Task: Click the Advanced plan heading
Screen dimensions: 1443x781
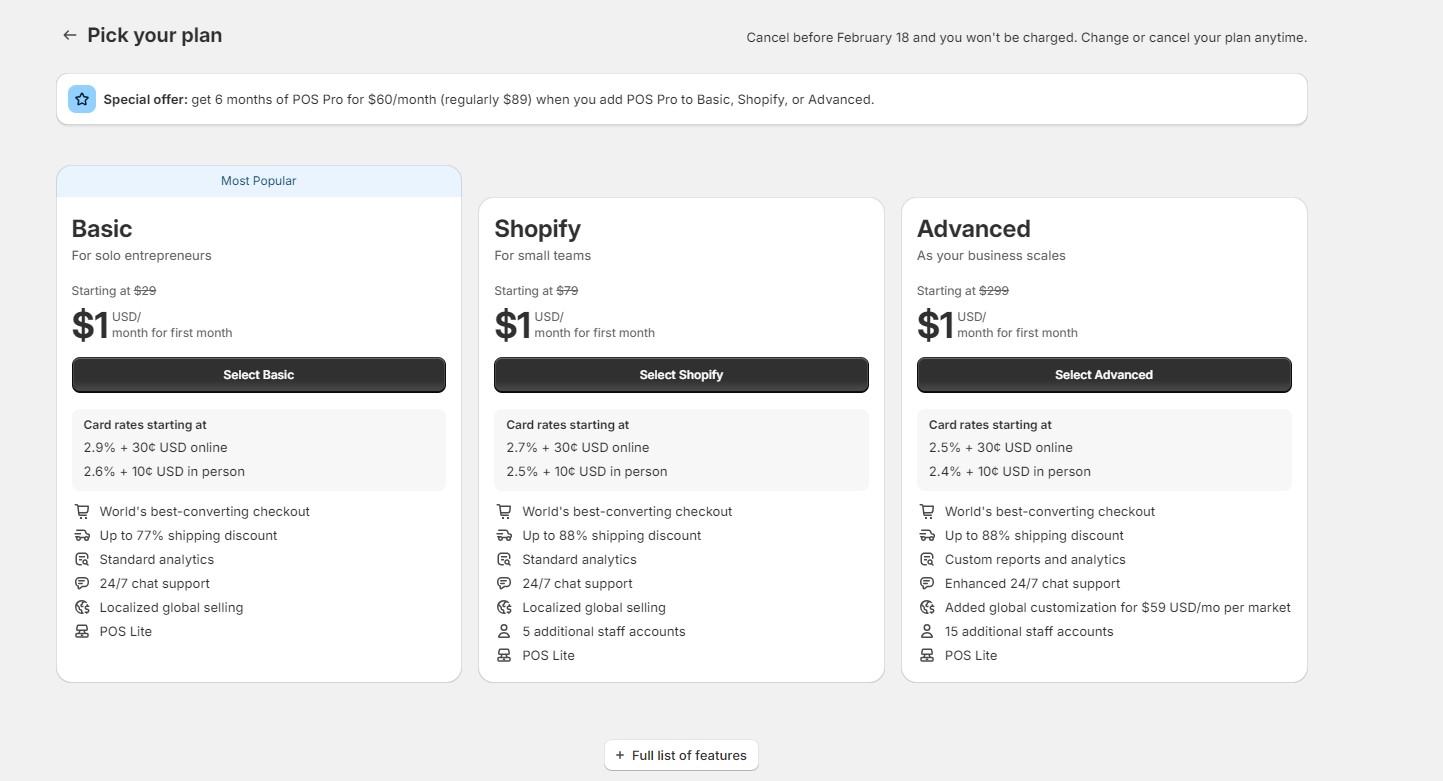Action: [974, 229]
